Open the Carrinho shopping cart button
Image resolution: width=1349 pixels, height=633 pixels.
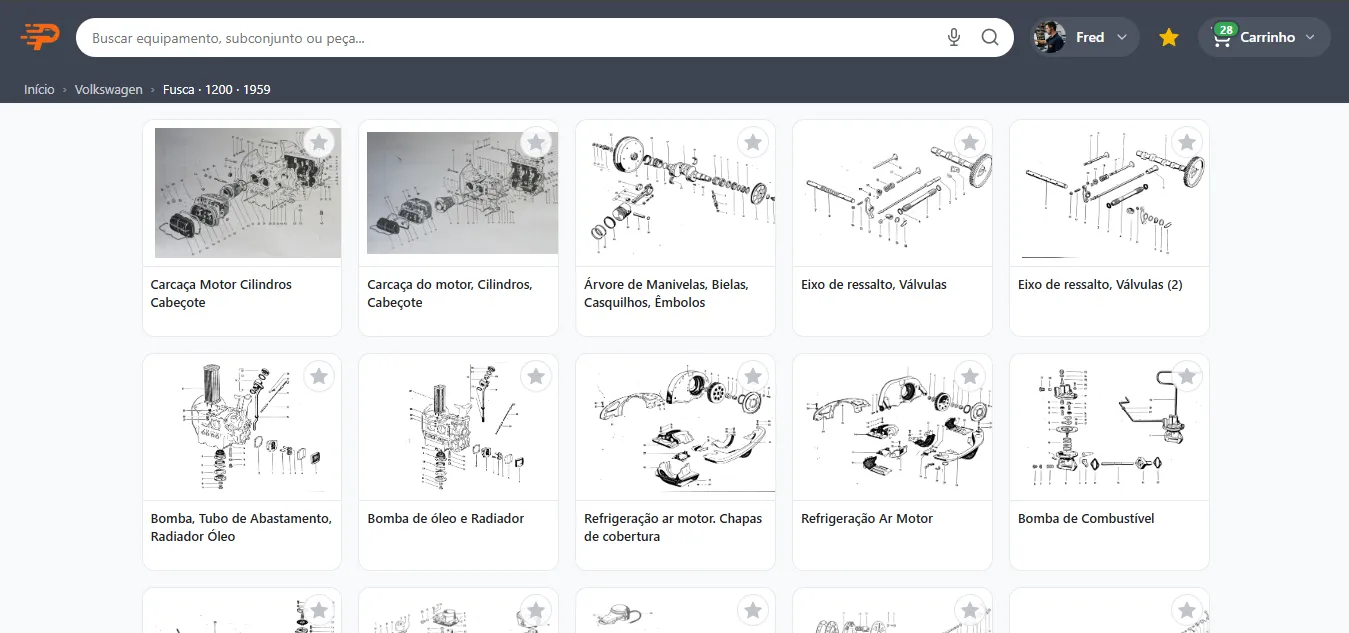1264,37
